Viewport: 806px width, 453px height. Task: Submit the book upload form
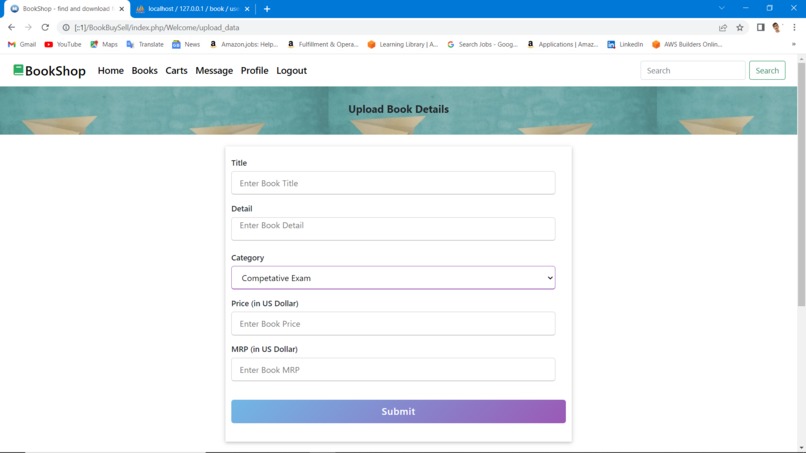[398, 411]
